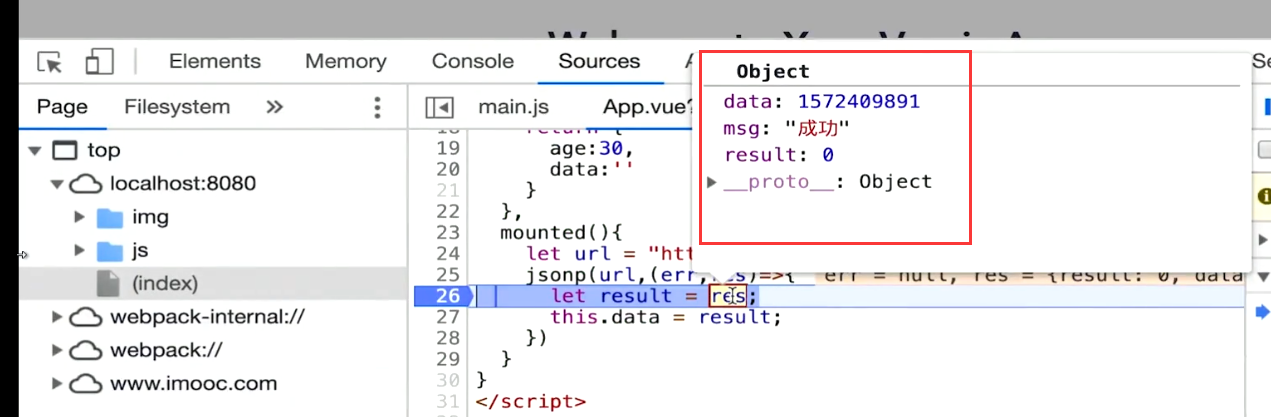Click line number 19 in the gutter
The width and height of the screenshot is (1271, 417).
448,149
